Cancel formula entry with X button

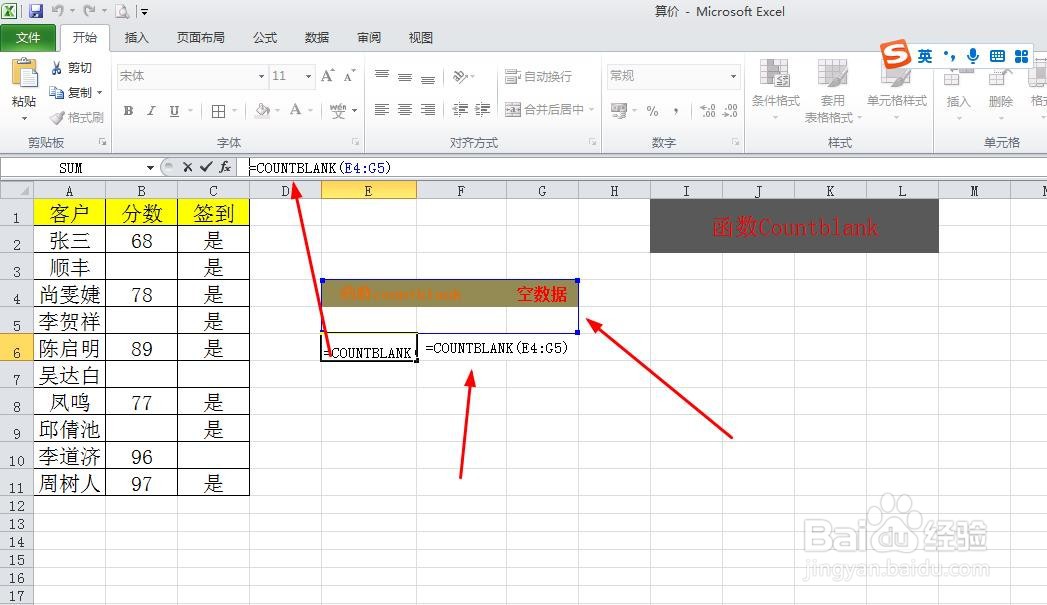click(x=188, y=167)
